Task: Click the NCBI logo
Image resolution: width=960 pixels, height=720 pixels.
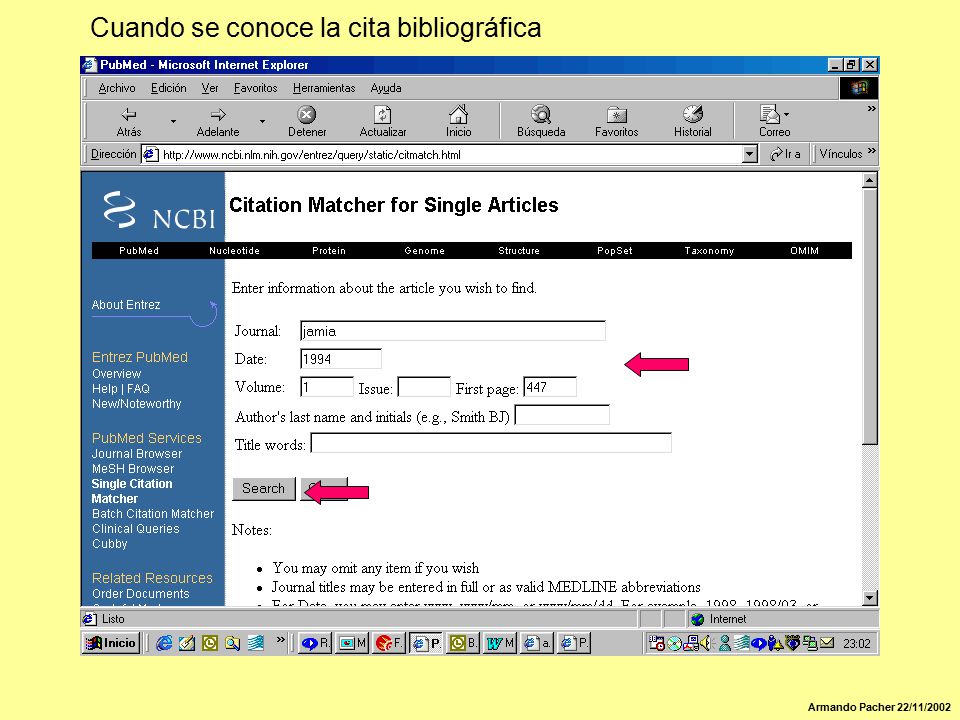Action: pos(159,210)
